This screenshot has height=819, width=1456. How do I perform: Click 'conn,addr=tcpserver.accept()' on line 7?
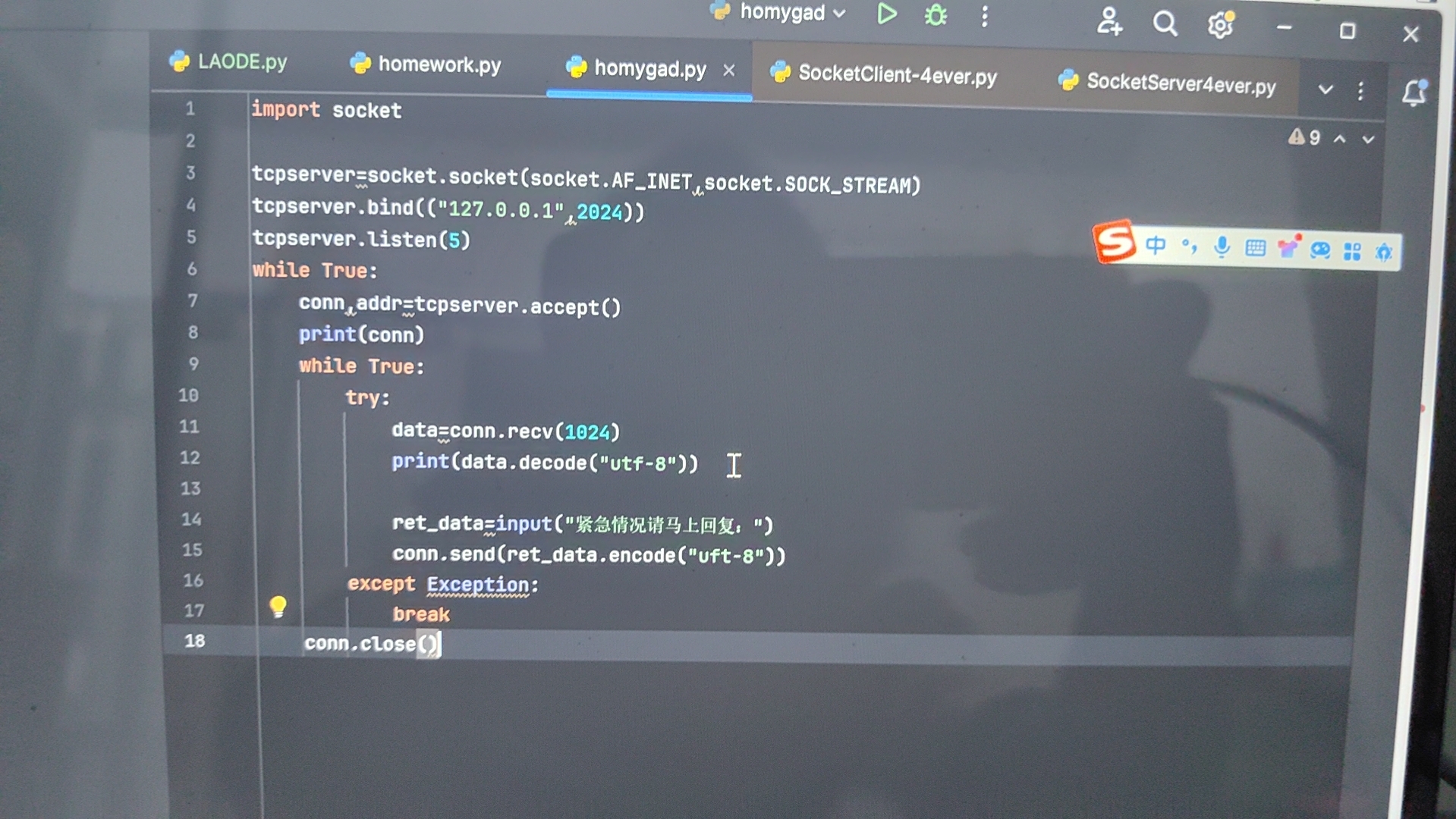[x=460, y=305]
